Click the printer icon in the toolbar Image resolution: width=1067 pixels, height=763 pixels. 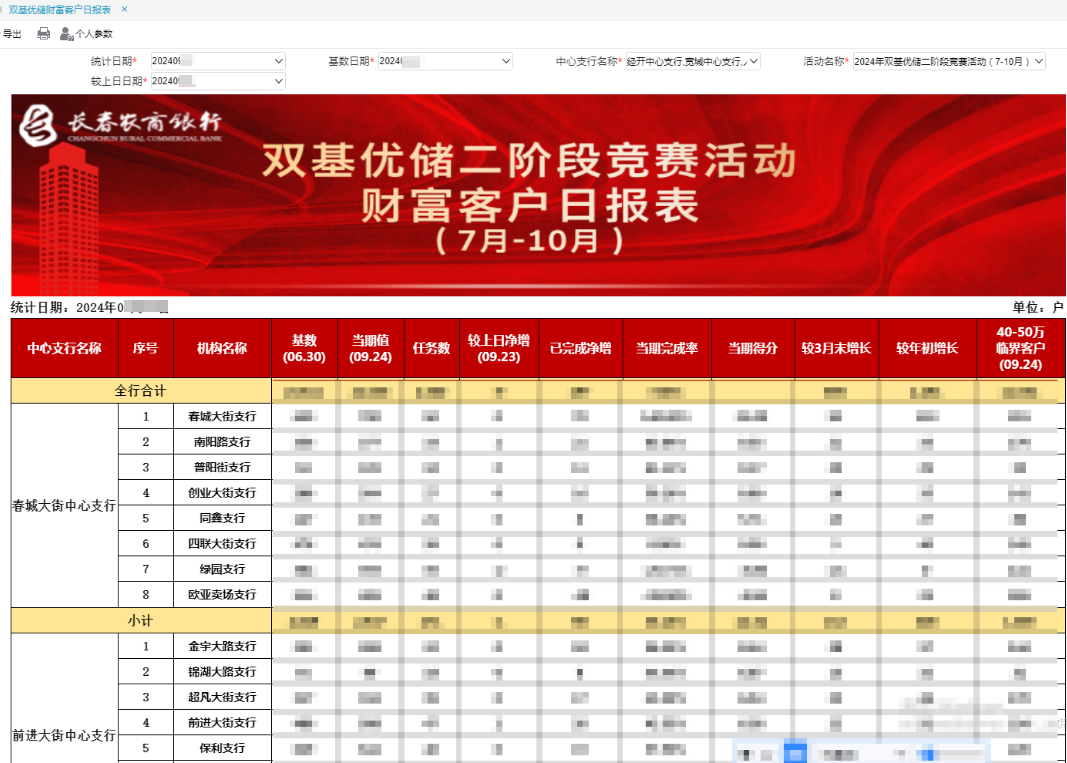44,33
